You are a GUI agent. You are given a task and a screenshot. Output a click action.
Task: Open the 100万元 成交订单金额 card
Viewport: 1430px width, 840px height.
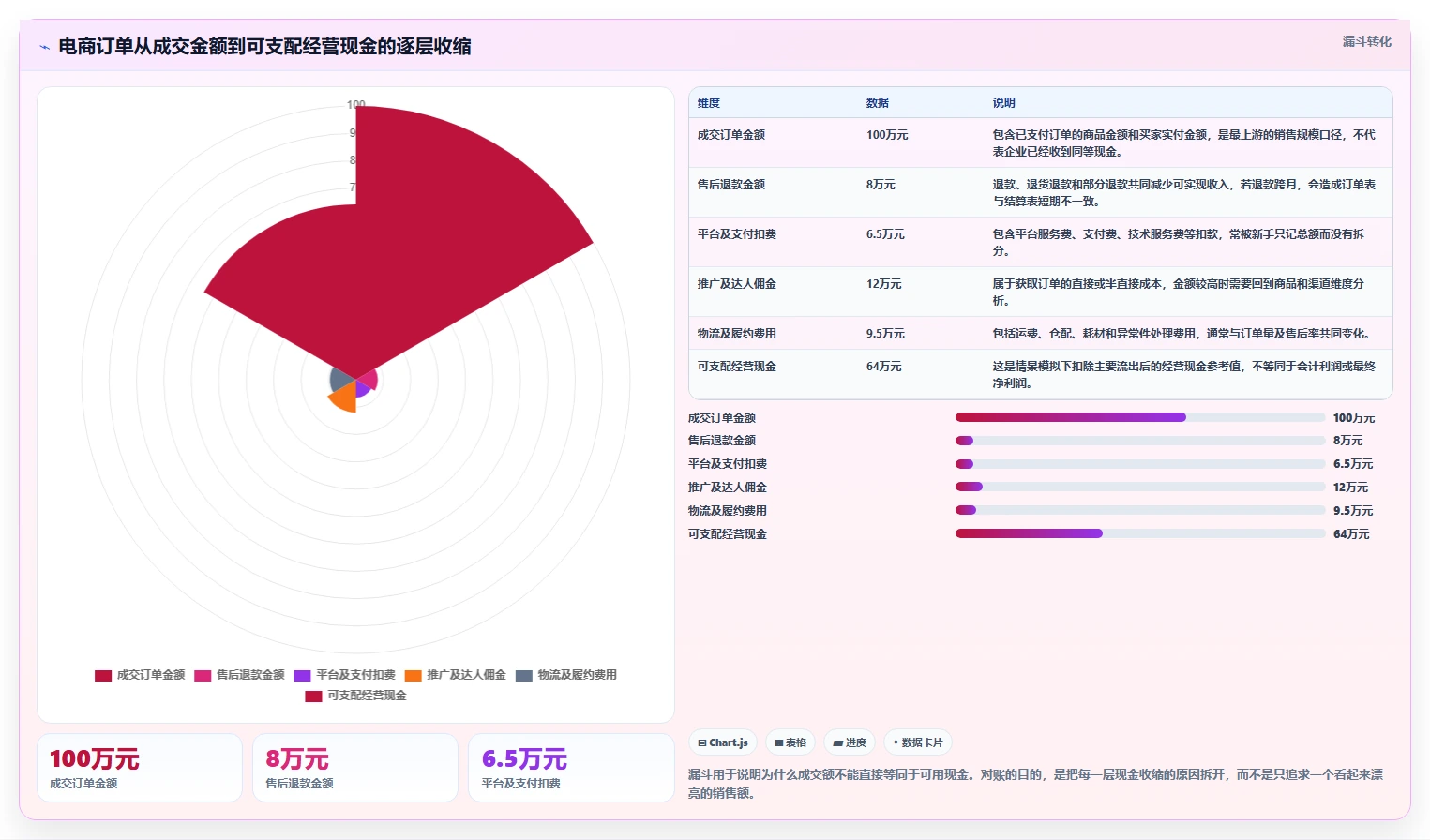140,768
